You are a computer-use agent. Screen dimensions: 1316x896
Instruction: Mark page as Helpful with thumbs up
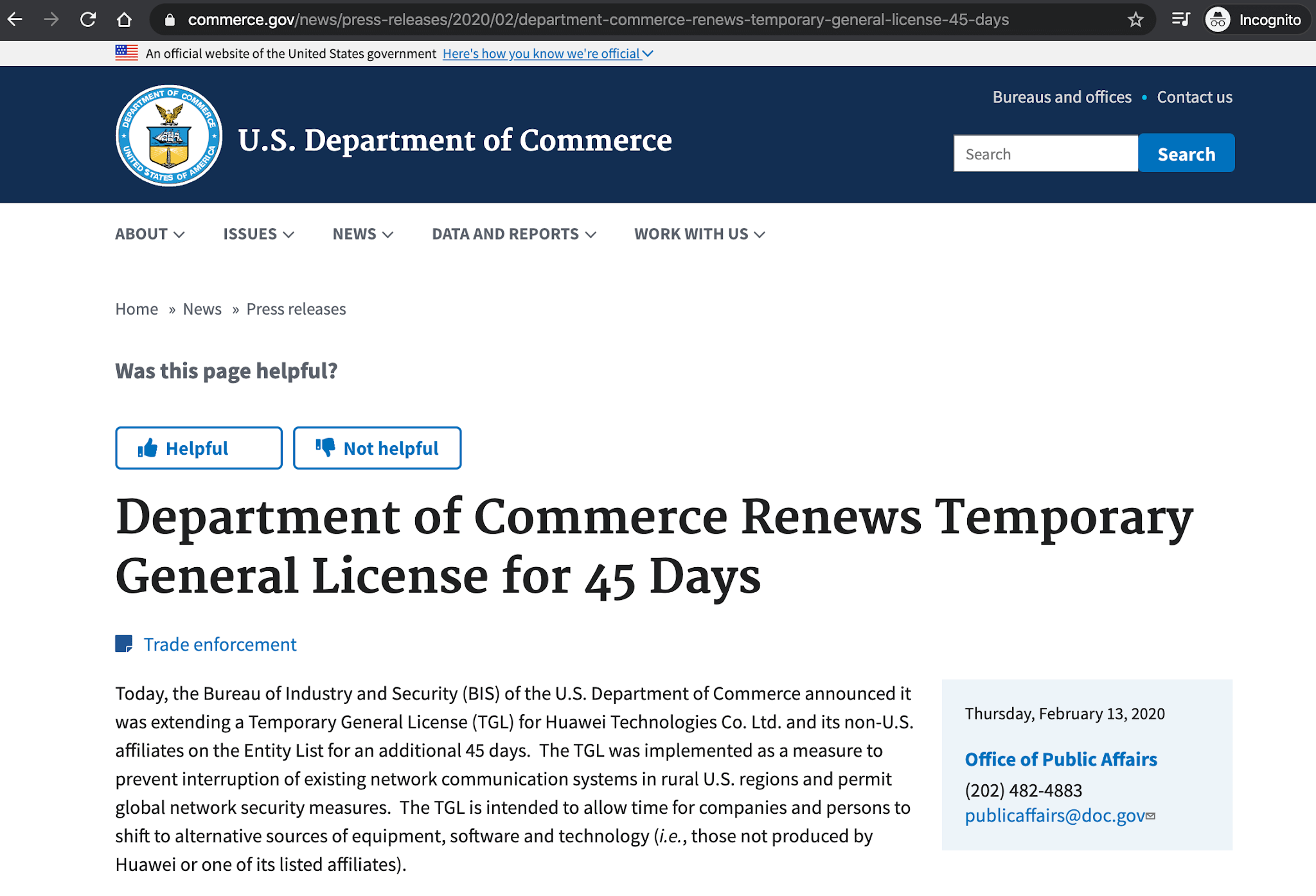click(x=199, y=448)
